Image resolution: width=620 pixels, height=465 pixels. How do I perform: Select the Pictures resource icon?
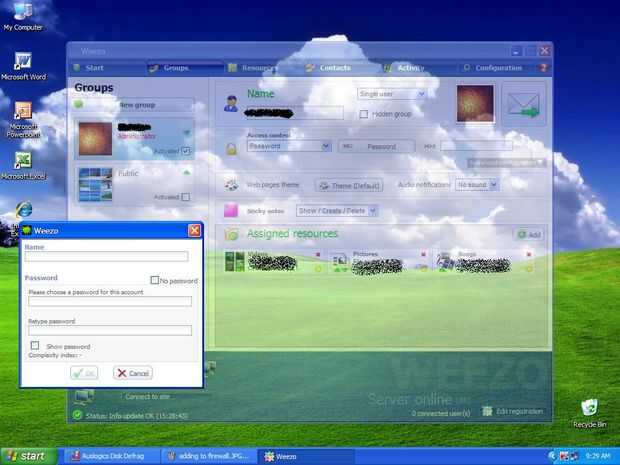339,261
